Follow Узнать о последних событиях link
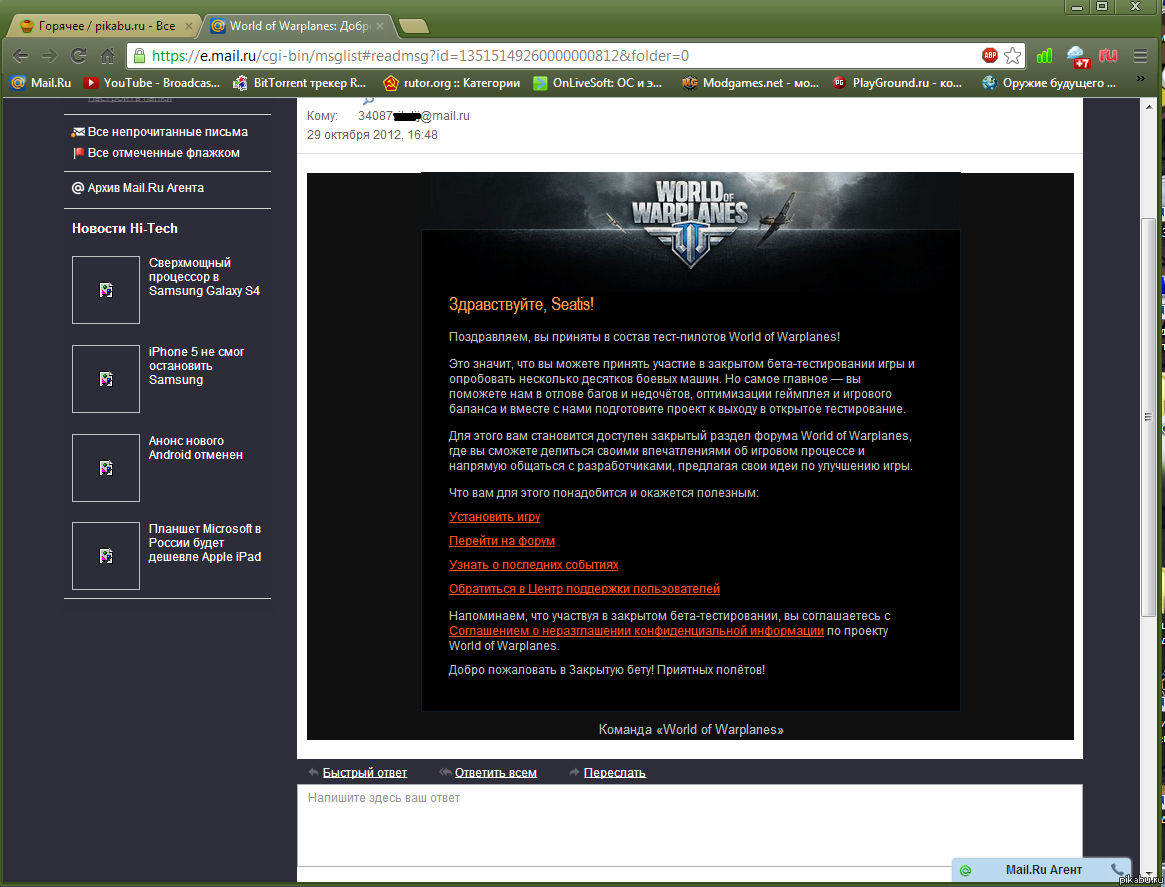The image size is (1165, 887). click(533, 565)
